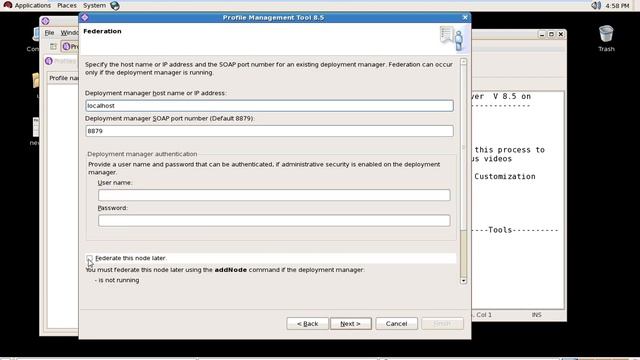The image size is (640, 360).
Task: Check the 'Federate this node later' checkbox
Action: (89, 258)
